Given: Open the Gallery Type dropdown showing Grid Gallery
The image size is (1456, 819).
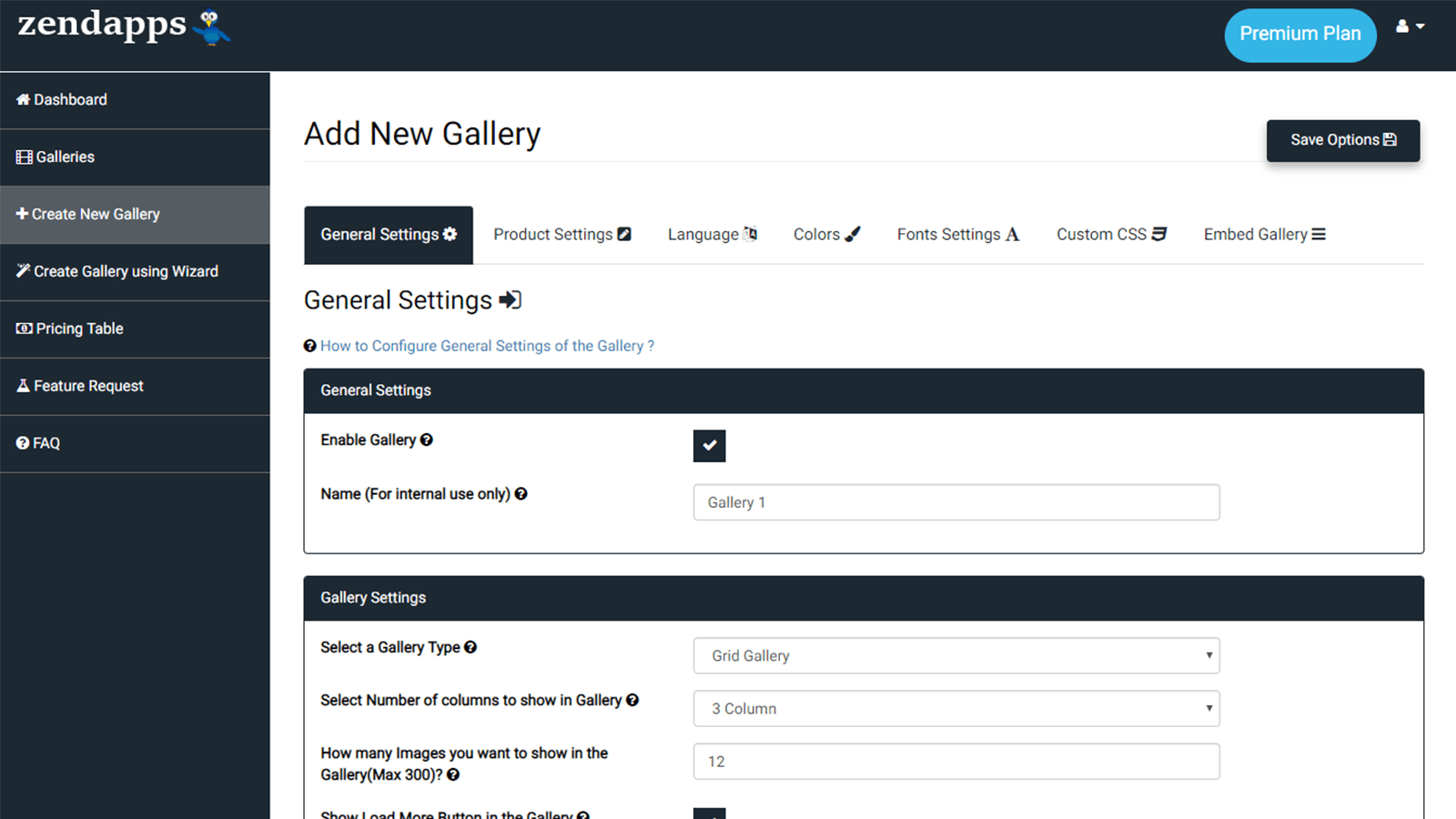Looking at the screenshot, I should [x=956, y=655].
